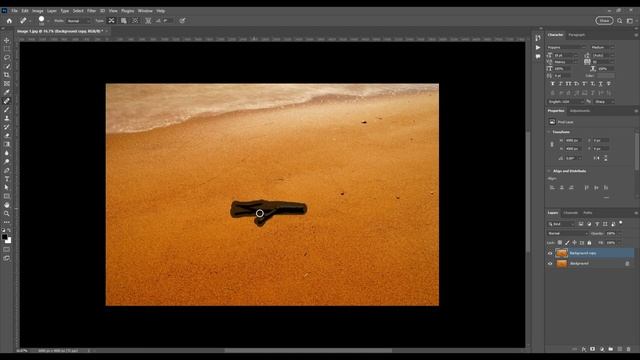Click the foreground color swatch

click(4, 237)
